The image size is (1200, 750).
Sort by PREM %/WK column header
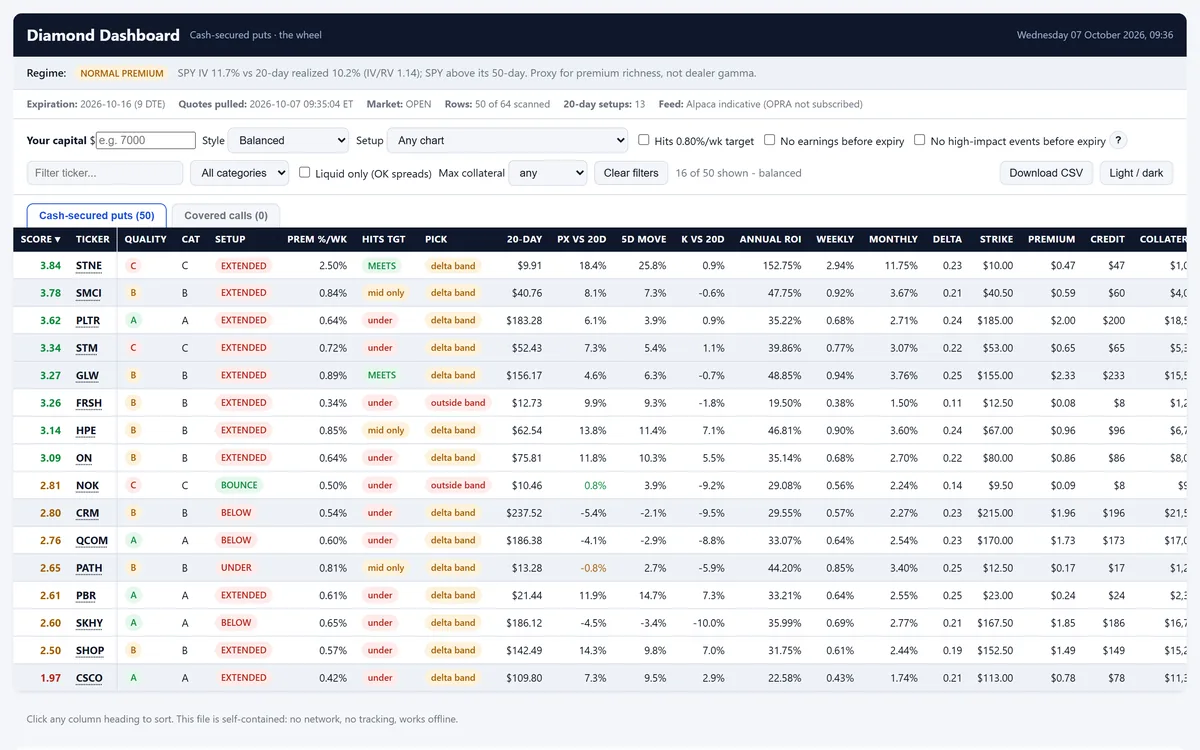pos(317,239)
